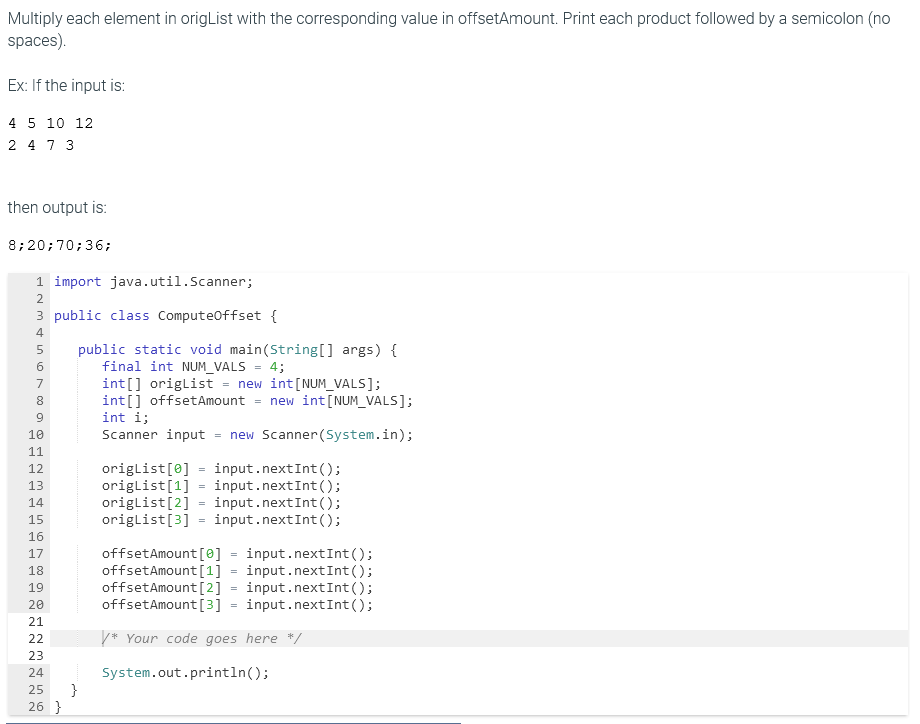Click origList[0] = input.nextInt() statement
The width and height of the screenshot is (920, 724).
pyautogui.click(x=220, y=468)
